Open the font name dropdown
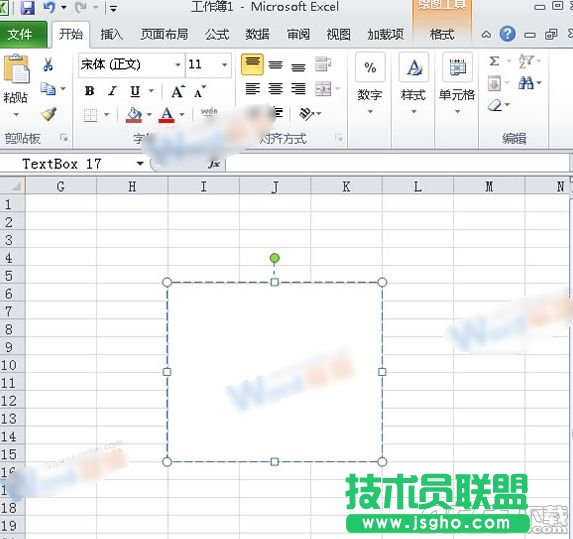The height and width of the screenshot is (539, 573). pos(178,65)
